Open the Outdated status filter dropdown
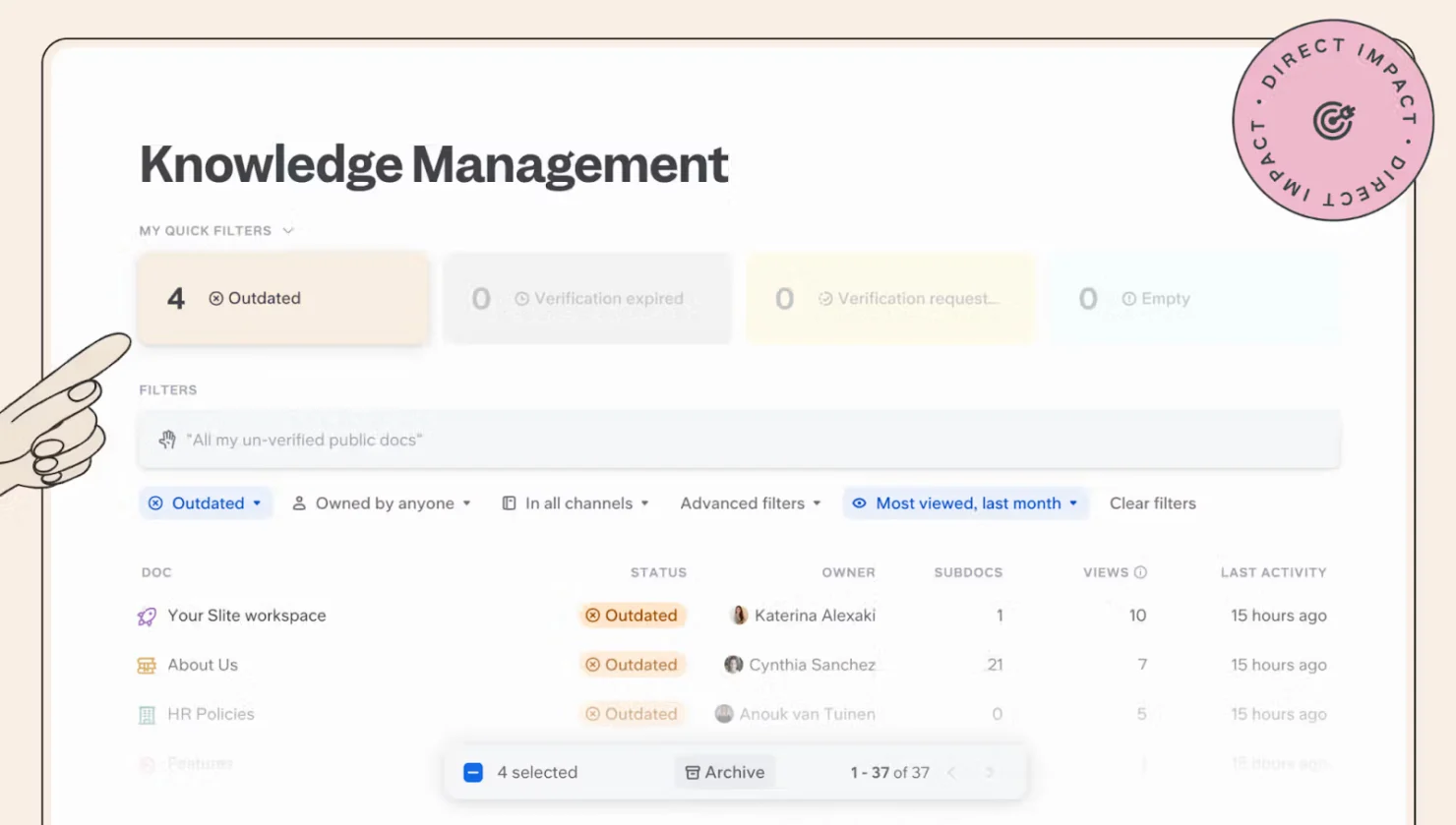Screen dimensions: 1456x825 206,503
